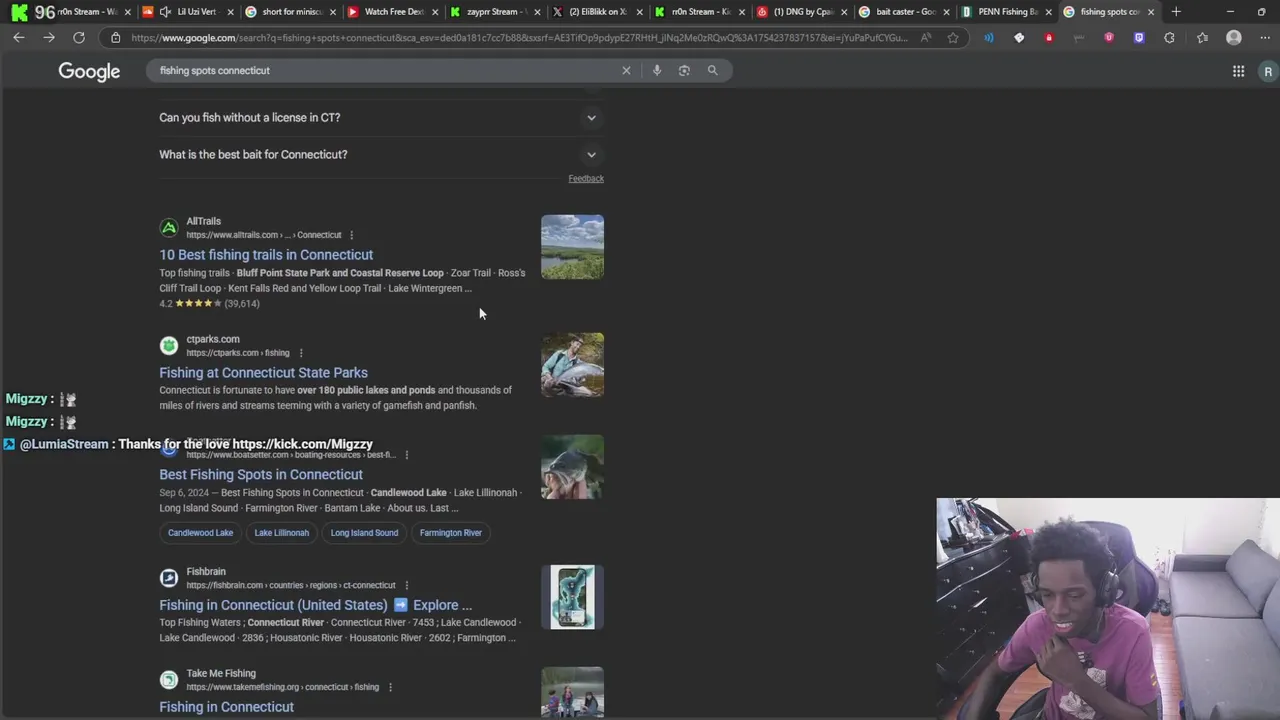Open 'Best Fishing Spots in Connecticut' link

tap(261, 475)
